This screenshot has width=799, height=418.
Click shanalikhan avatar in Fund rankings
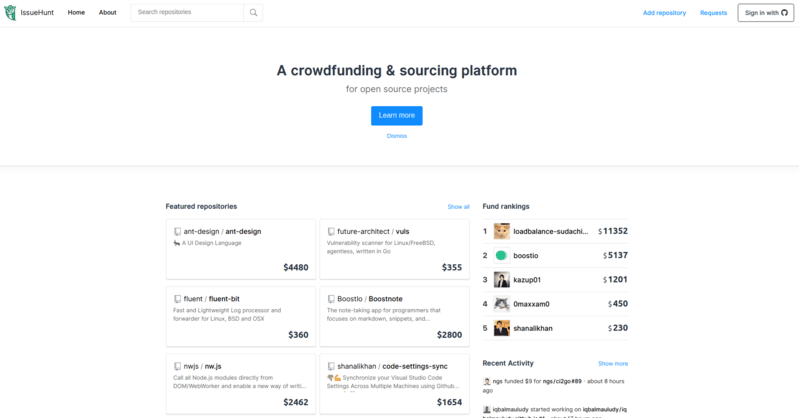[x=501, y=327]
